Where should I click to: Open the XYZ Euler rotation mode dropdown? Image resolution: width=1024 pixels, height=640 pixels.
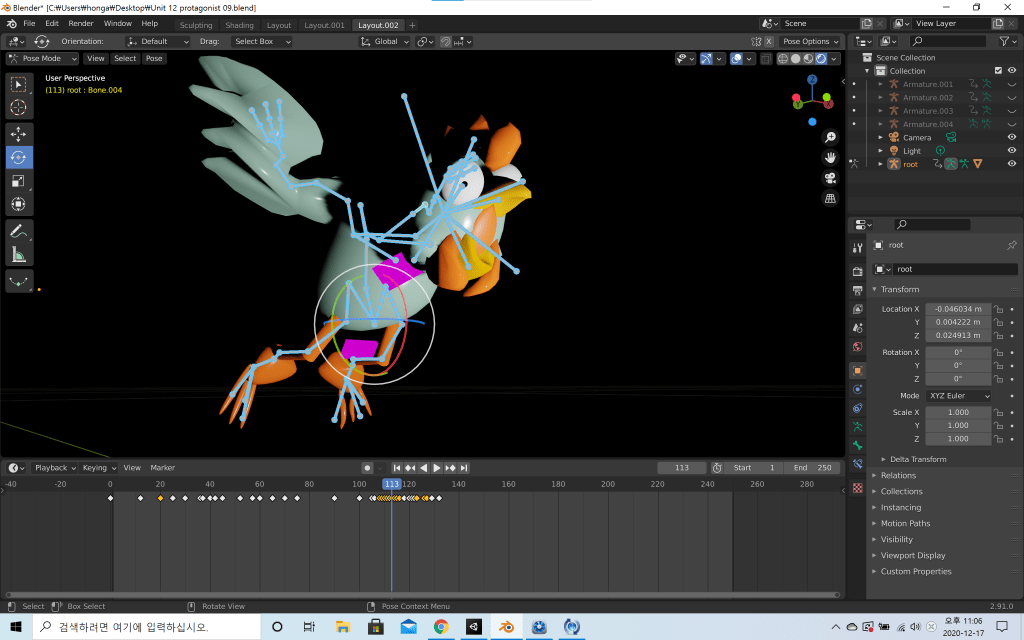[958, 396]
